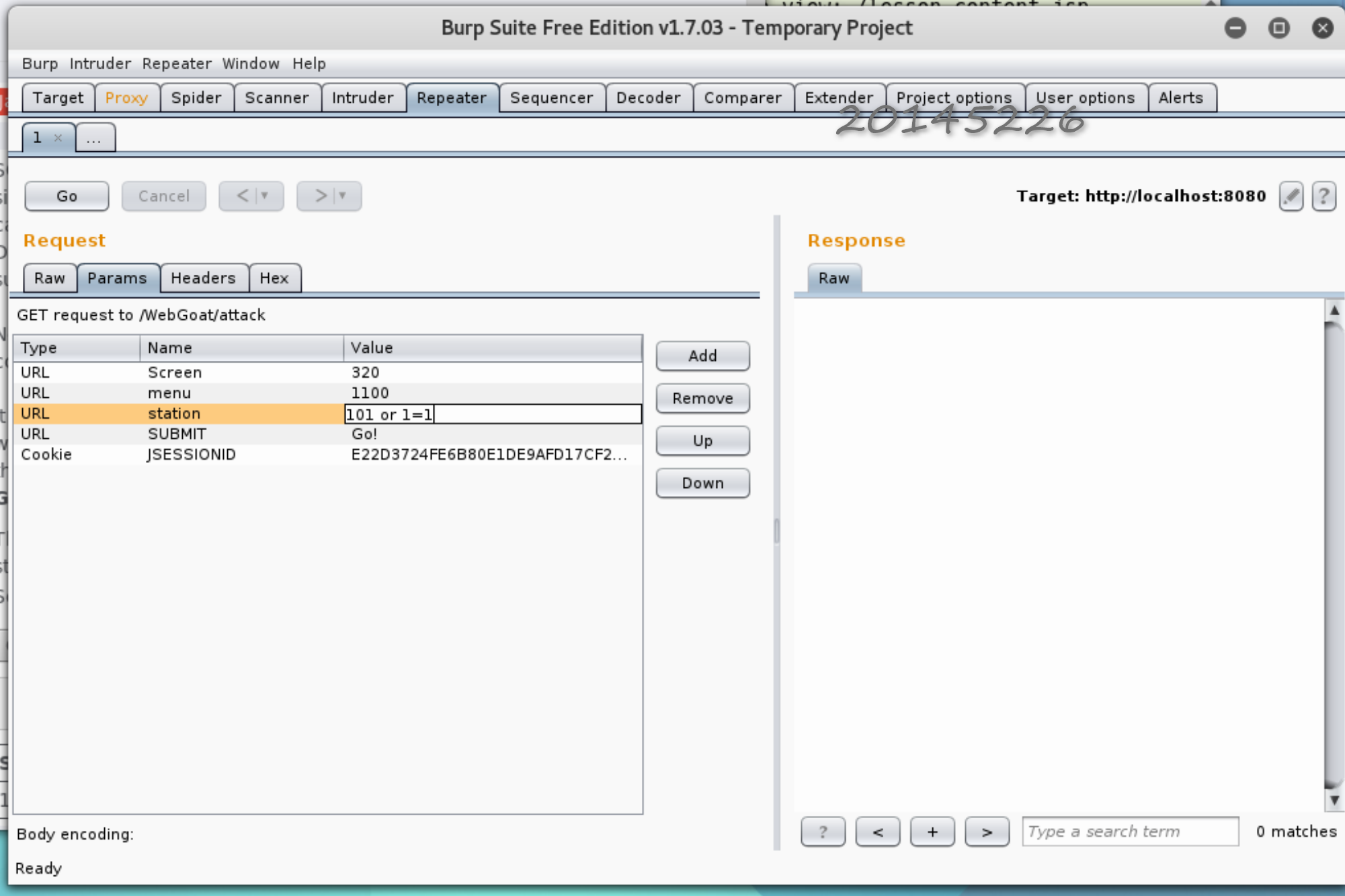
Task: Click the station value field '101 or 1=1'
Action: [x=493, y=414]
